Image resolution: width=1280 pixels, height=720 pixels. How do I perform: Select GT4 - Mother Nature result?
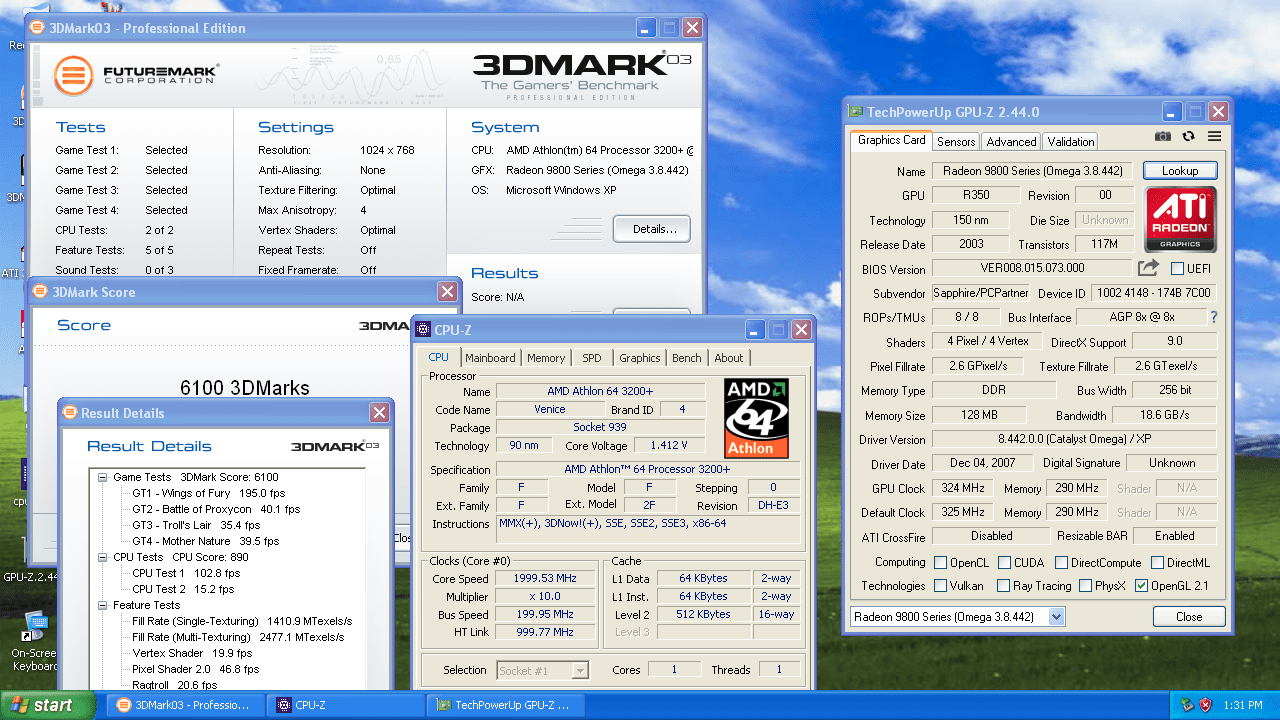tap(205, 541)
